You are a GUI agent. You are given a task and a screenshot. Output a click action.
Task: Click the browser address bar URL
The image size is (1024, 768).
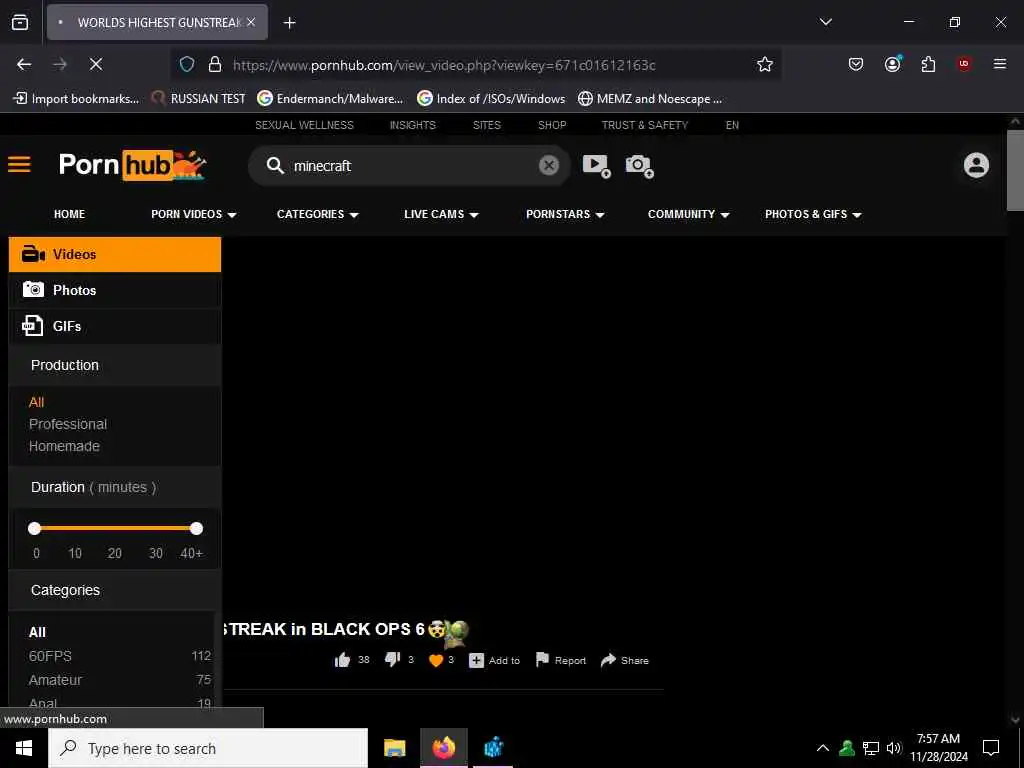(444, 65)
